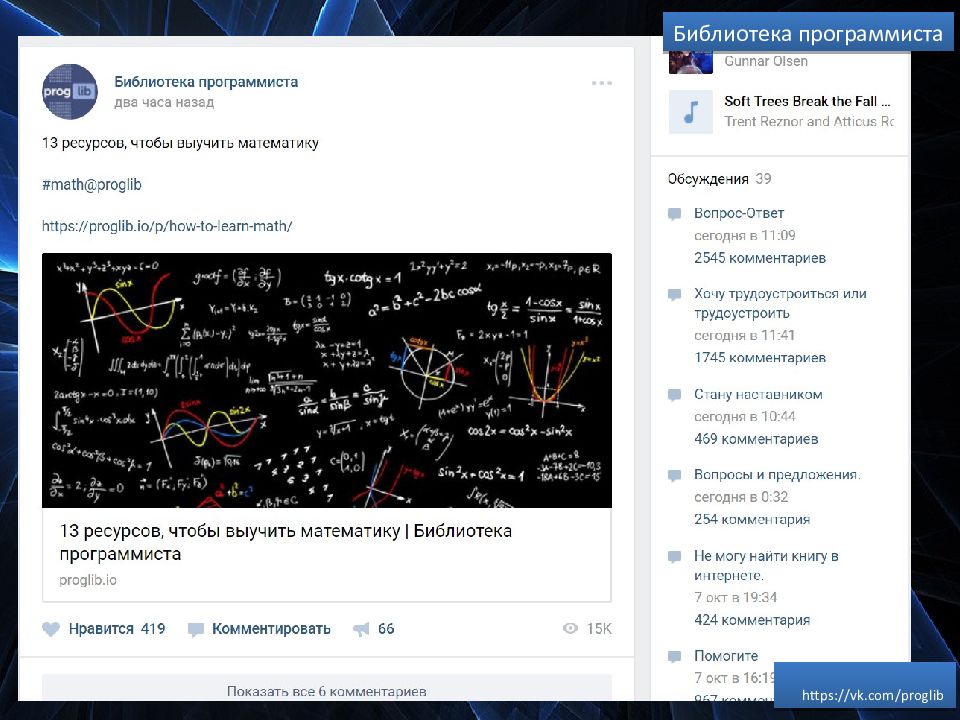Click bubble icon beside Хочу трудоустроиться
The width and height of the screenshot is (960, 720).
(x=674, y=294)
